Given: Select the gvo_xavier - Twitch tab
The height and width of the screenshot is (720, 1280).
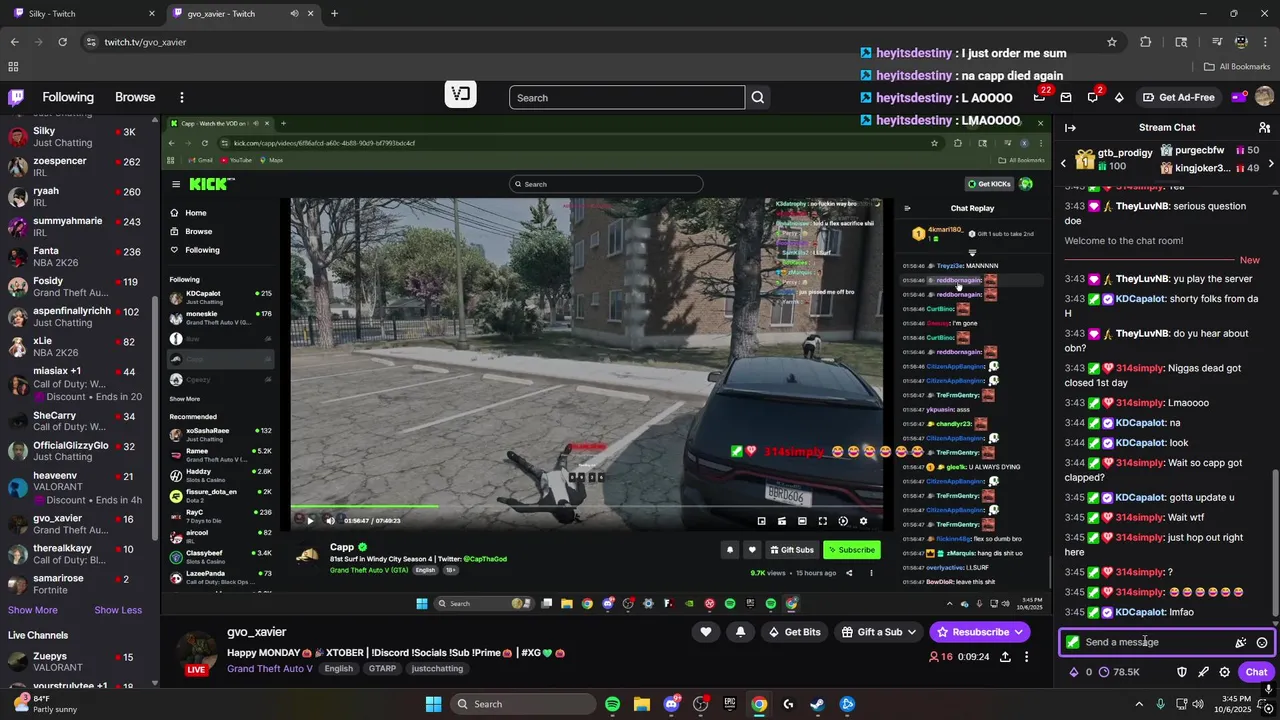Looking at the screenshot, I should click(242, 13).
